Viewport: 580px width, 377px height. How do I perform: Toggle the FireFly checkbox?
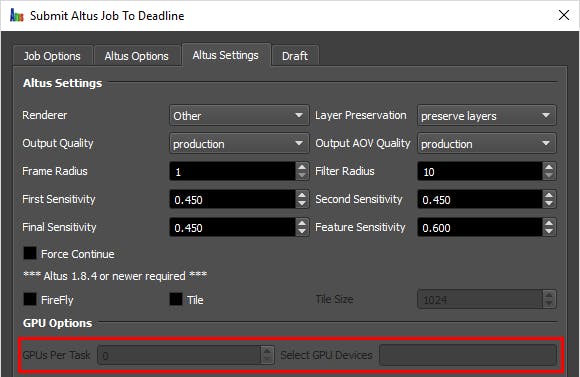point(30,299)
